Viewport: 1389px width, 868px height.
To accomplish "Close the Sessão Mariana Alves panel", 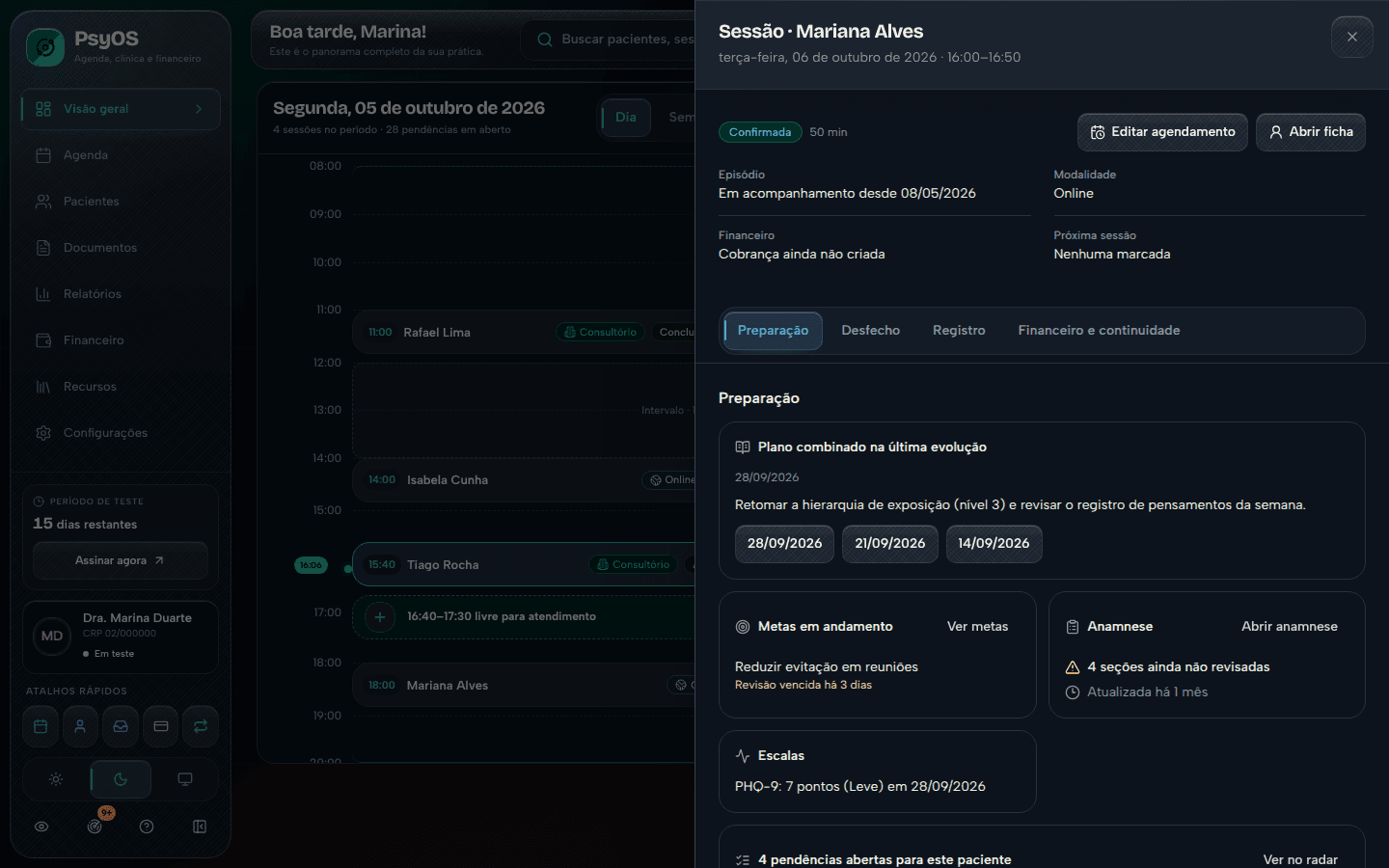I will tap(1352, 38).
